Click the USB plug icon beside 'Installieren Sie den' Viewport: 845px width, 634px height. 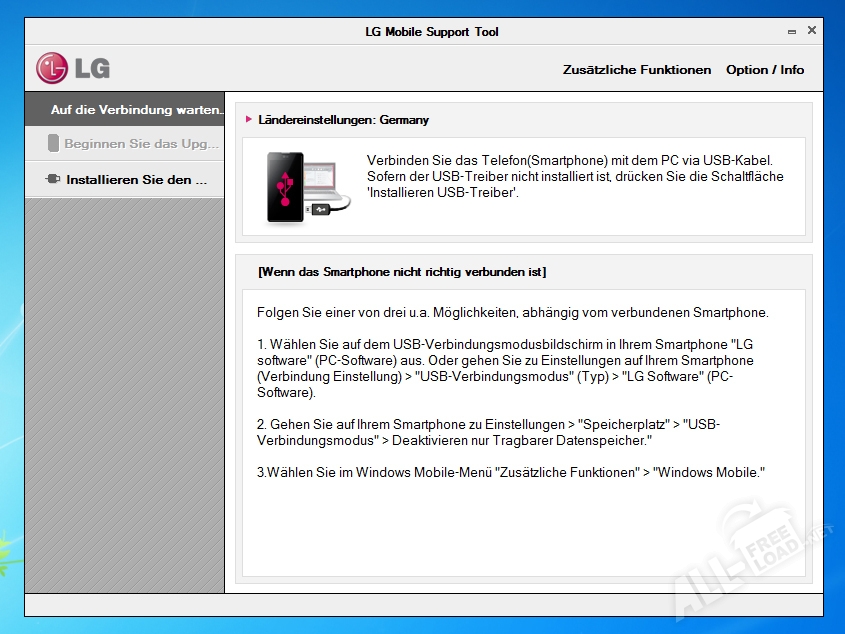[53, 180]
